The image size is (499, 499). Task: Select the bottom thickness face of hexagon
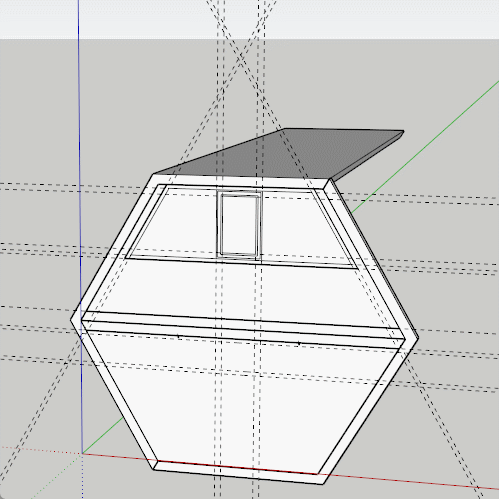(x=239, y=473)
